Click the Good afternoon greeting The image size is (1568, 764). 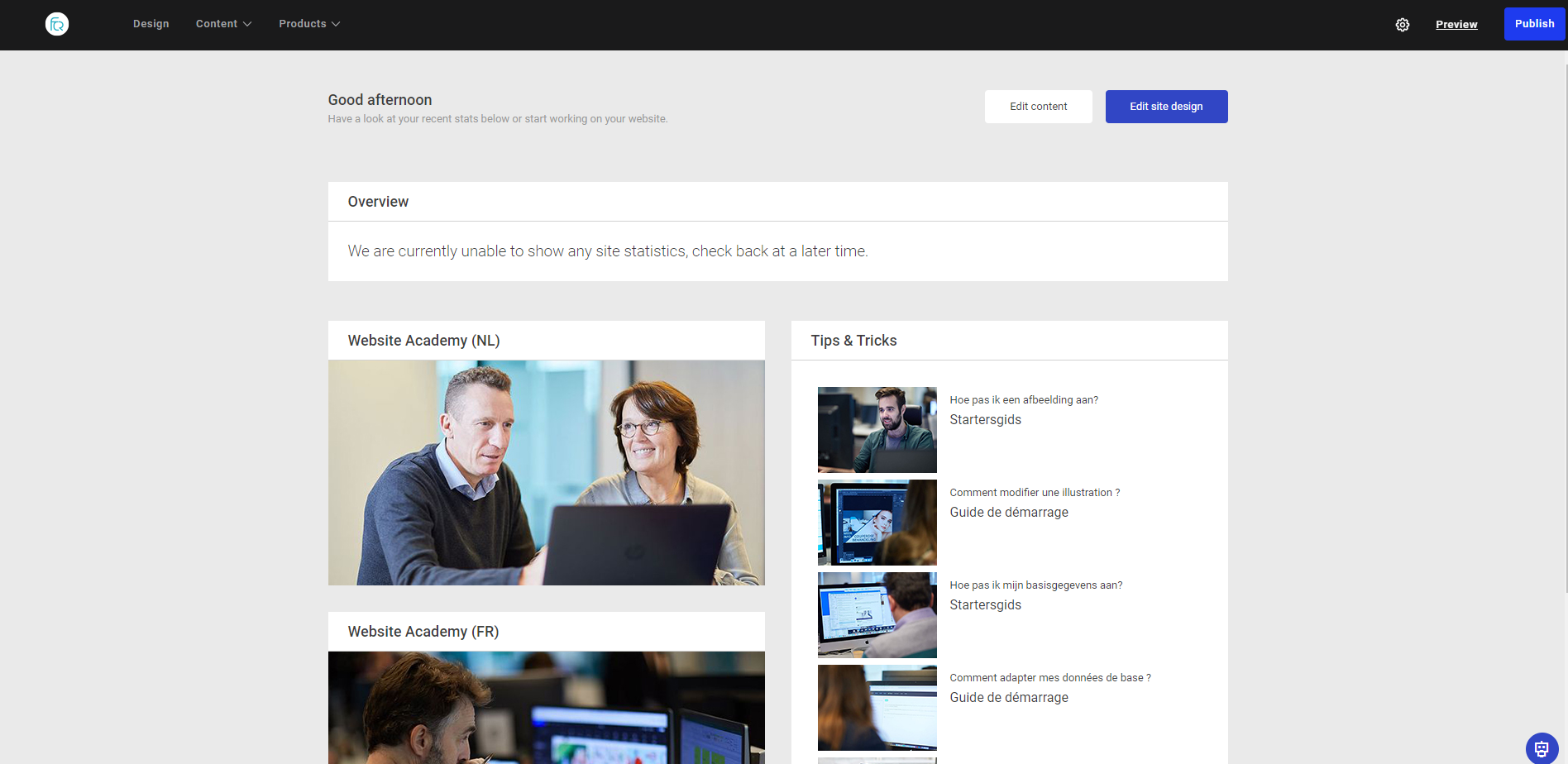coord(380,100)
